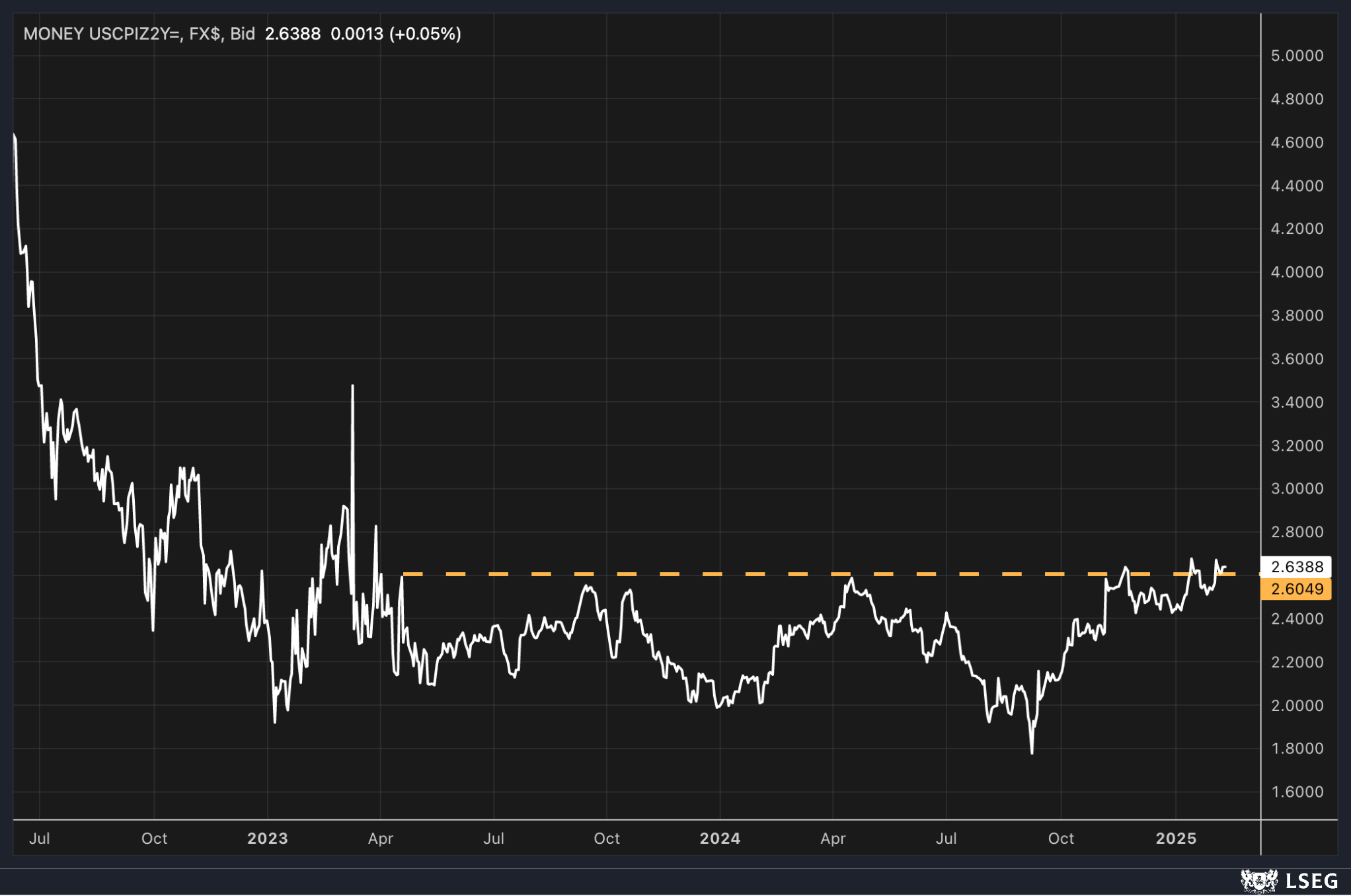Click the 2024 year label on time axis
1351x896 pixels.
click(720, 839)
